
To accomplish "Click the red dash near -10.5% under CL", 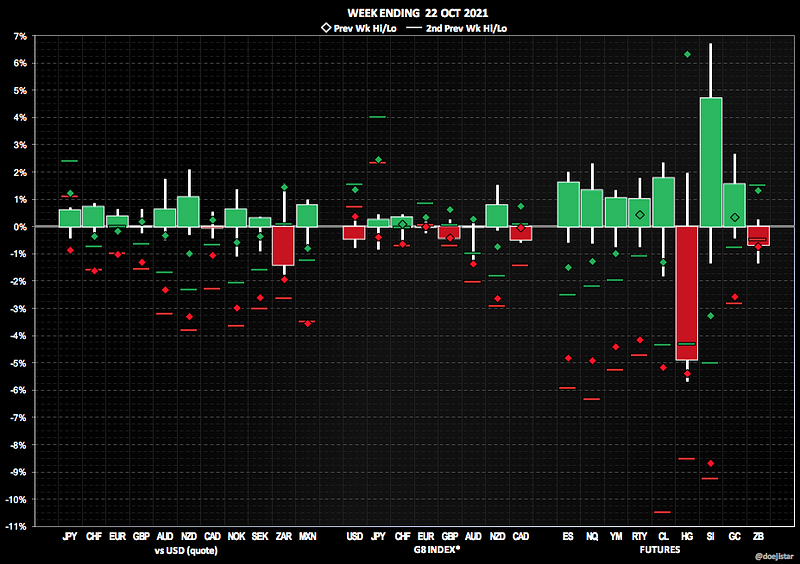I will click(x=662, y=512).
